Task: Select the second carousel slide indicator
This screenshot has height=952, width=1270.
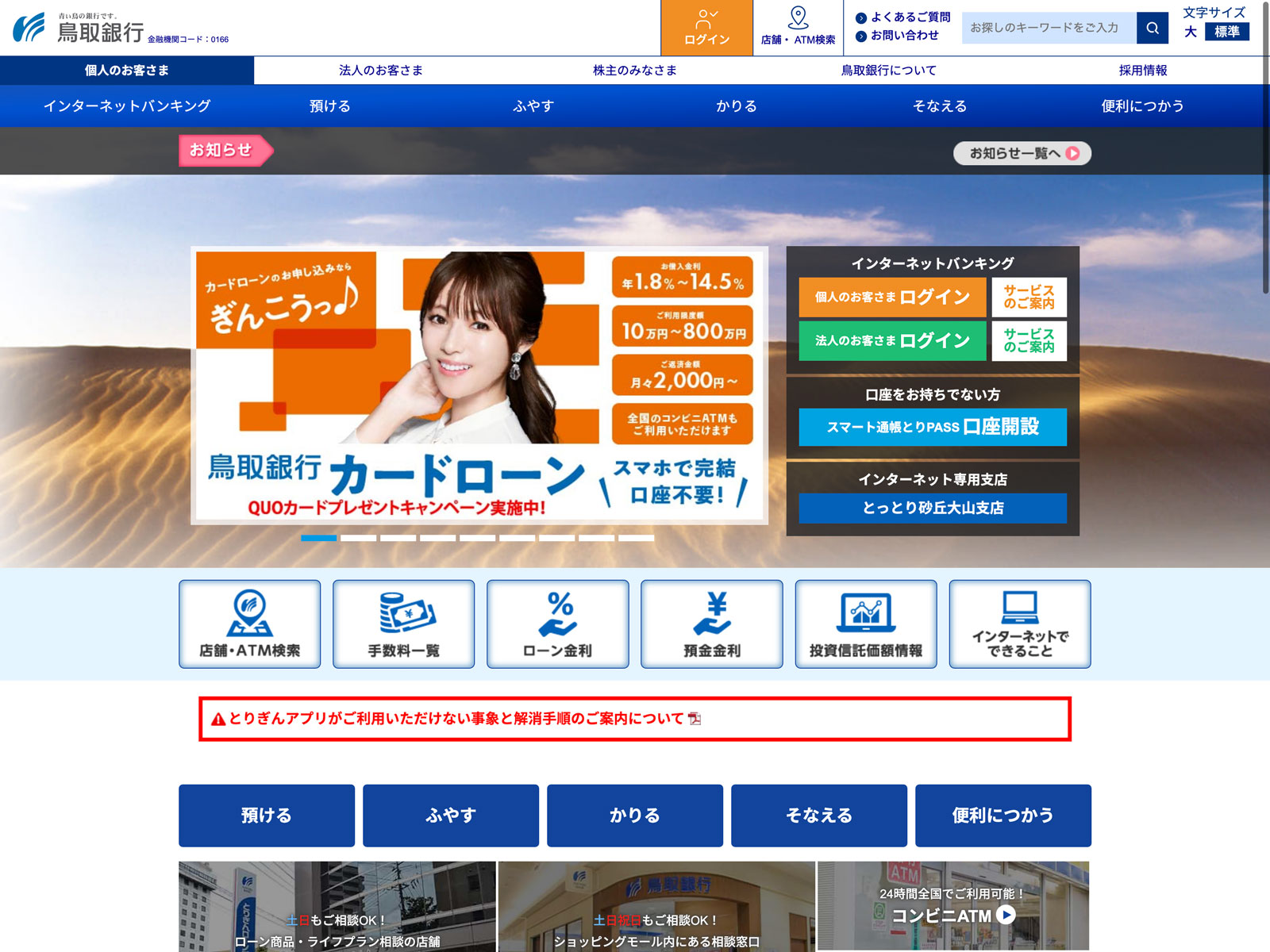Action: [x=358, y=538]
